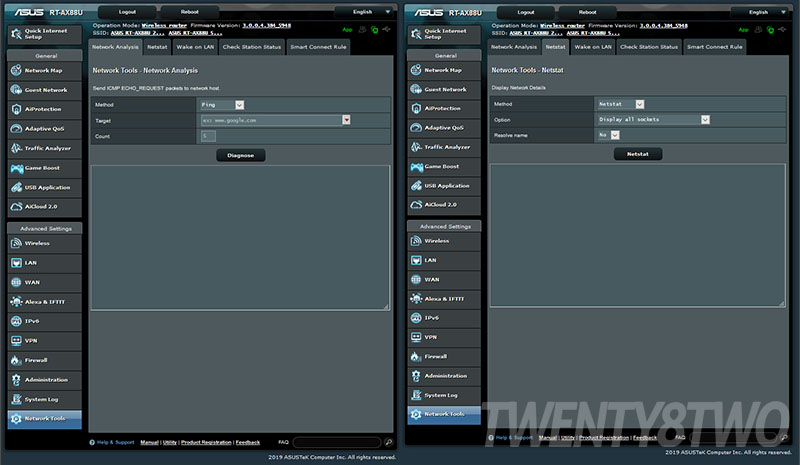Open Firewall icon in right window
The height and width of the screenshot is (465, 800).
click(416, 356)
